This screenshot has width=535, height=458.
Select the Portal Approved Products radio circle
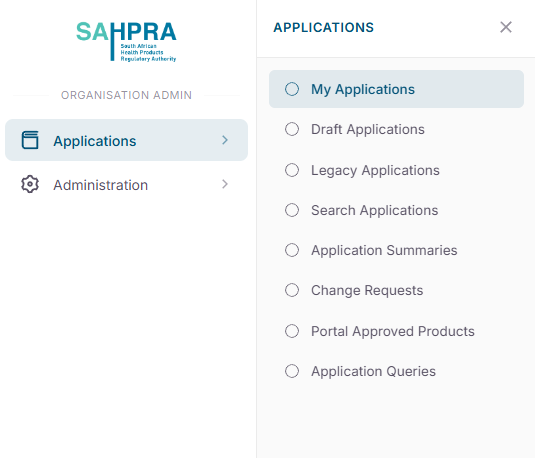pos(292,331)
